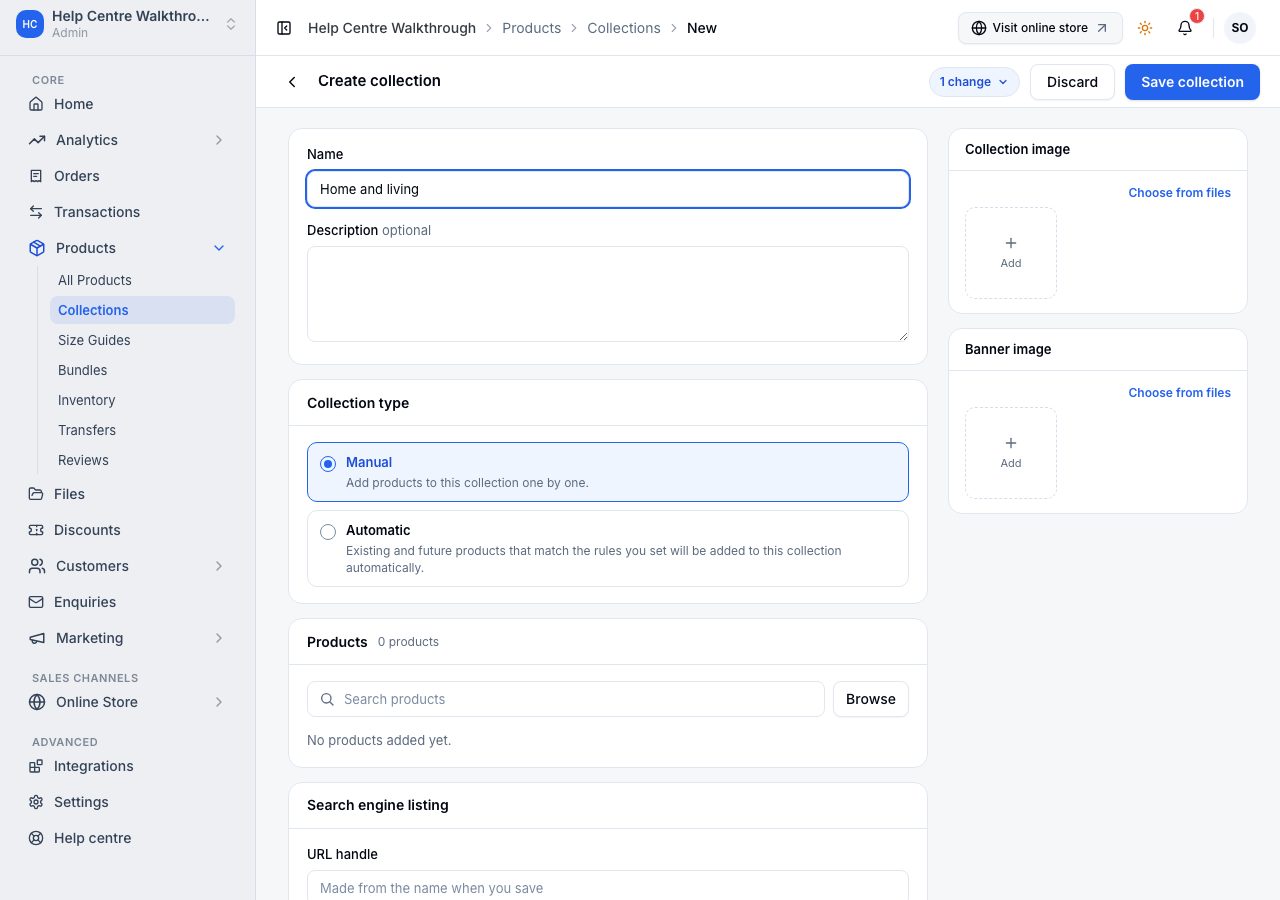The width and height of the screenshot is (1280, 900).
Task: Select the Automatic collection type
Action: (x=608, y=549)
